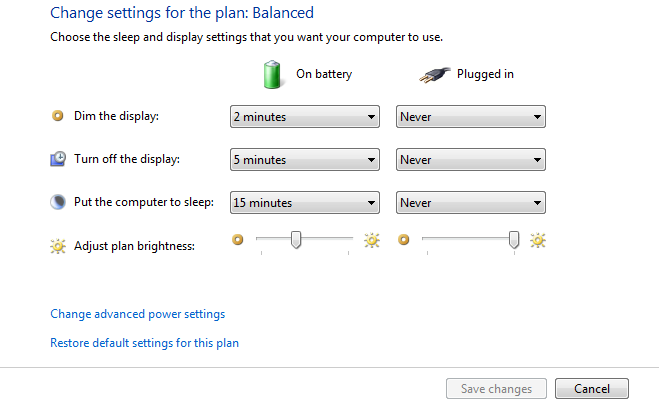659x415 pixels.
Task: Click the dim sun icon left of plugged-in brightness slider
Action: coord(404,240)
